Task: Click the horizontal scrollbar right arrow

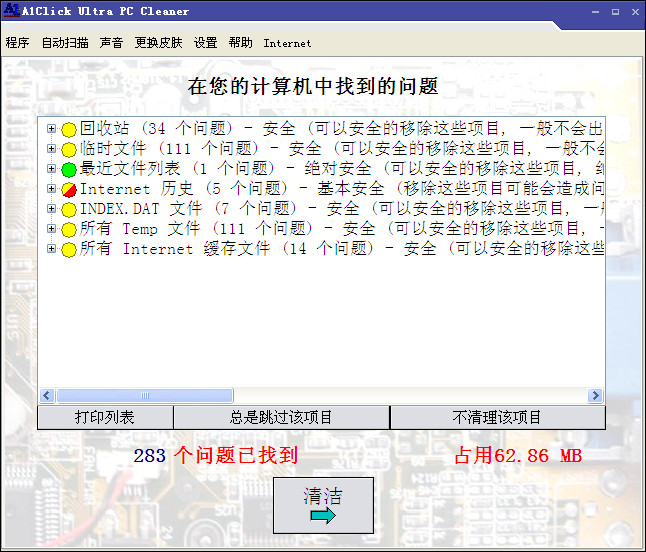Action: [x=596, y=396]
